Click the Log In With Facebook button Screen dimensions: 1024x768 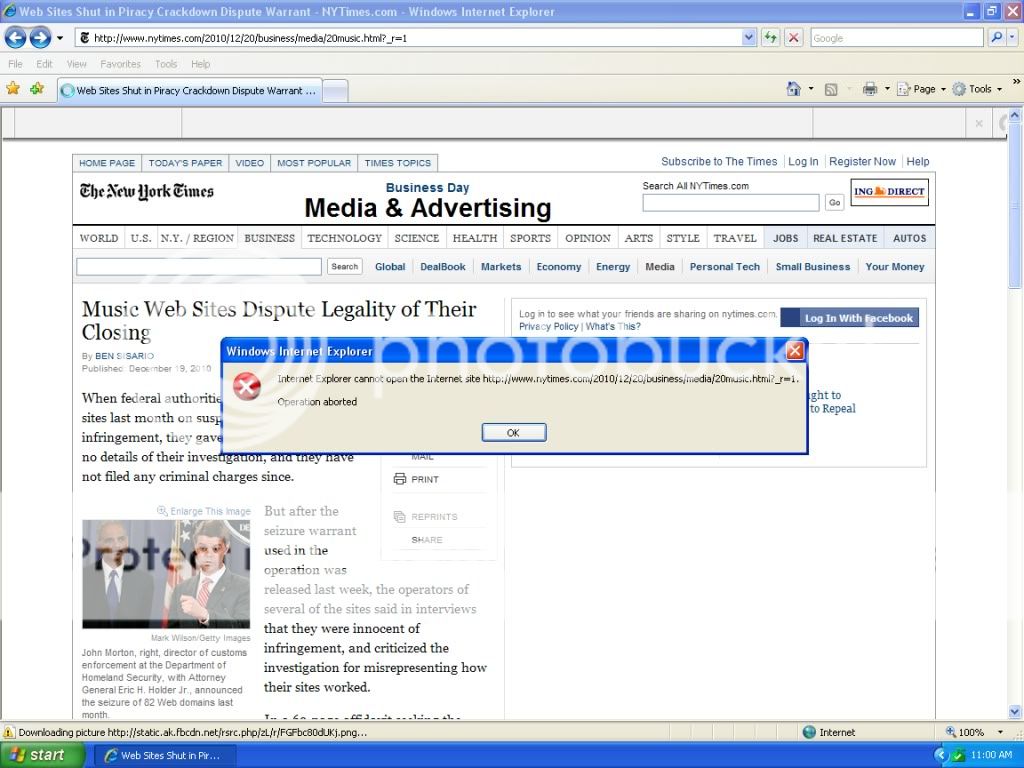tap(849, 318)
